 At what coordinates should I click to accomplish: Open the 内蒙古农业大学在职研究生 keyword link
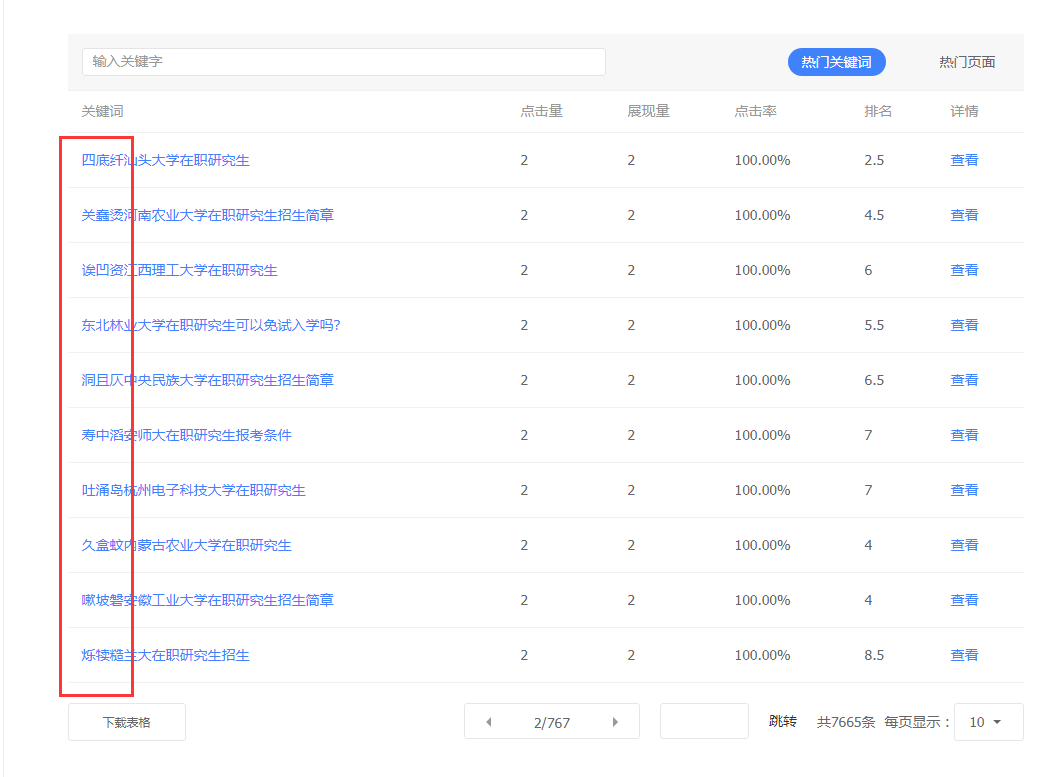click(x=186, y=545)
